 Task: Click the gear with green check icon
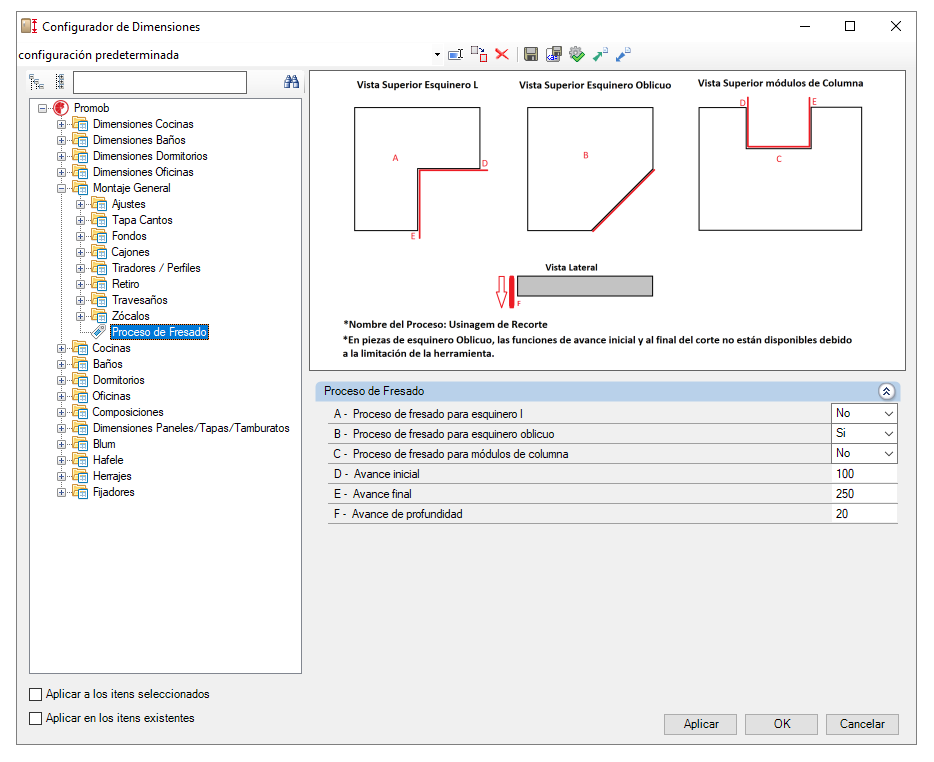pyautogui.click(x=577, y=55)
